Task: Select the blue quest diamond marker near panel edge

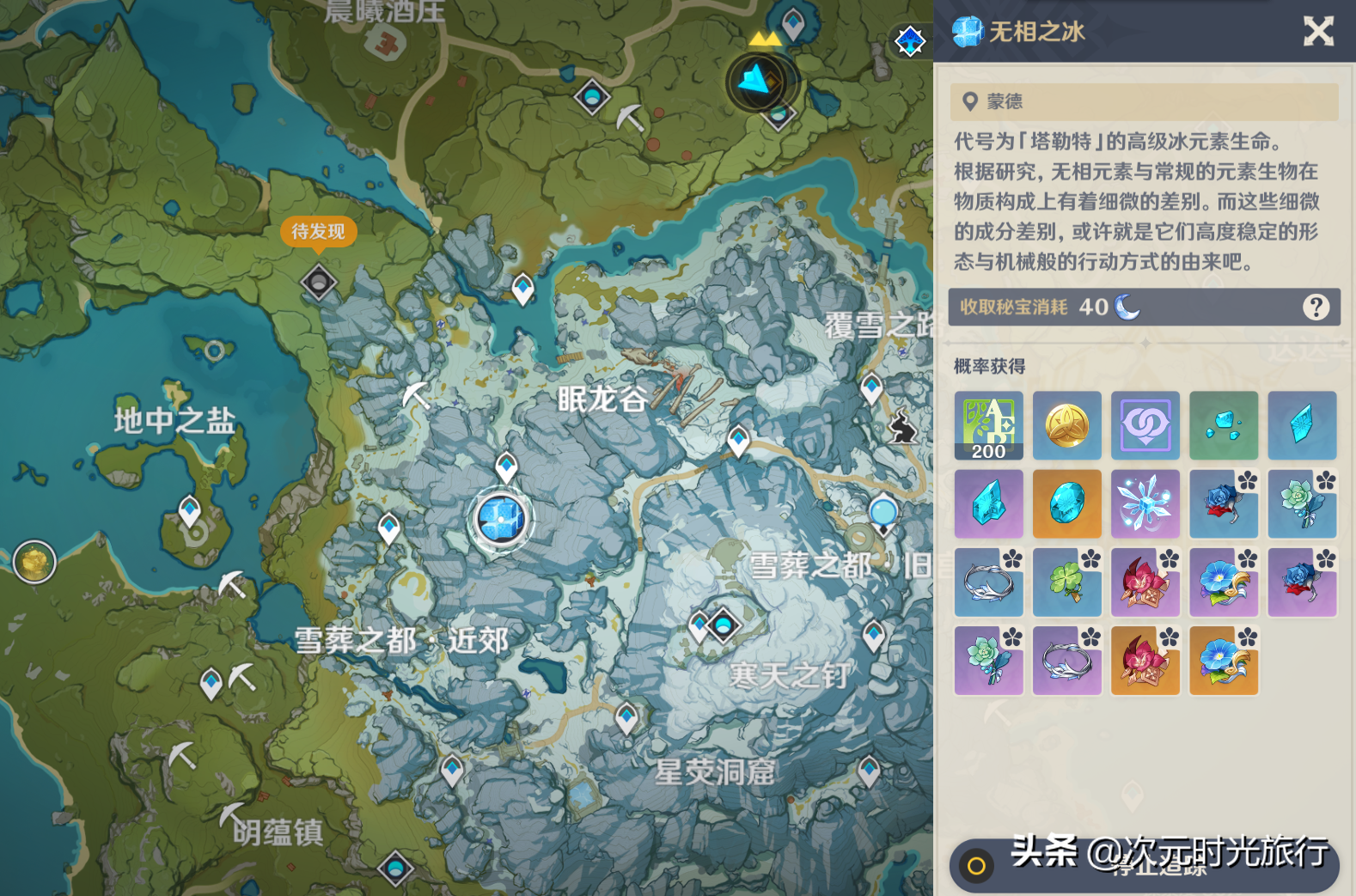Action: tap(910, 40)
